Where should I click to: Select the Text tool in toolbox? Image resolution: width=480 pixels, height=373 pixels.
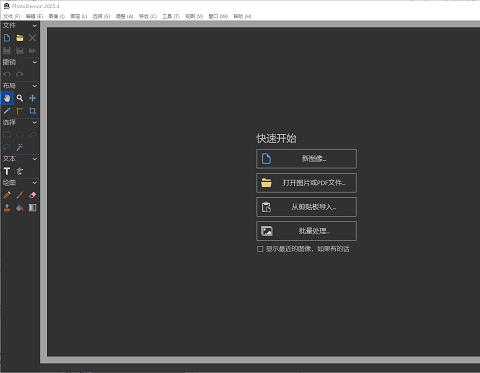tap(7, 171)
